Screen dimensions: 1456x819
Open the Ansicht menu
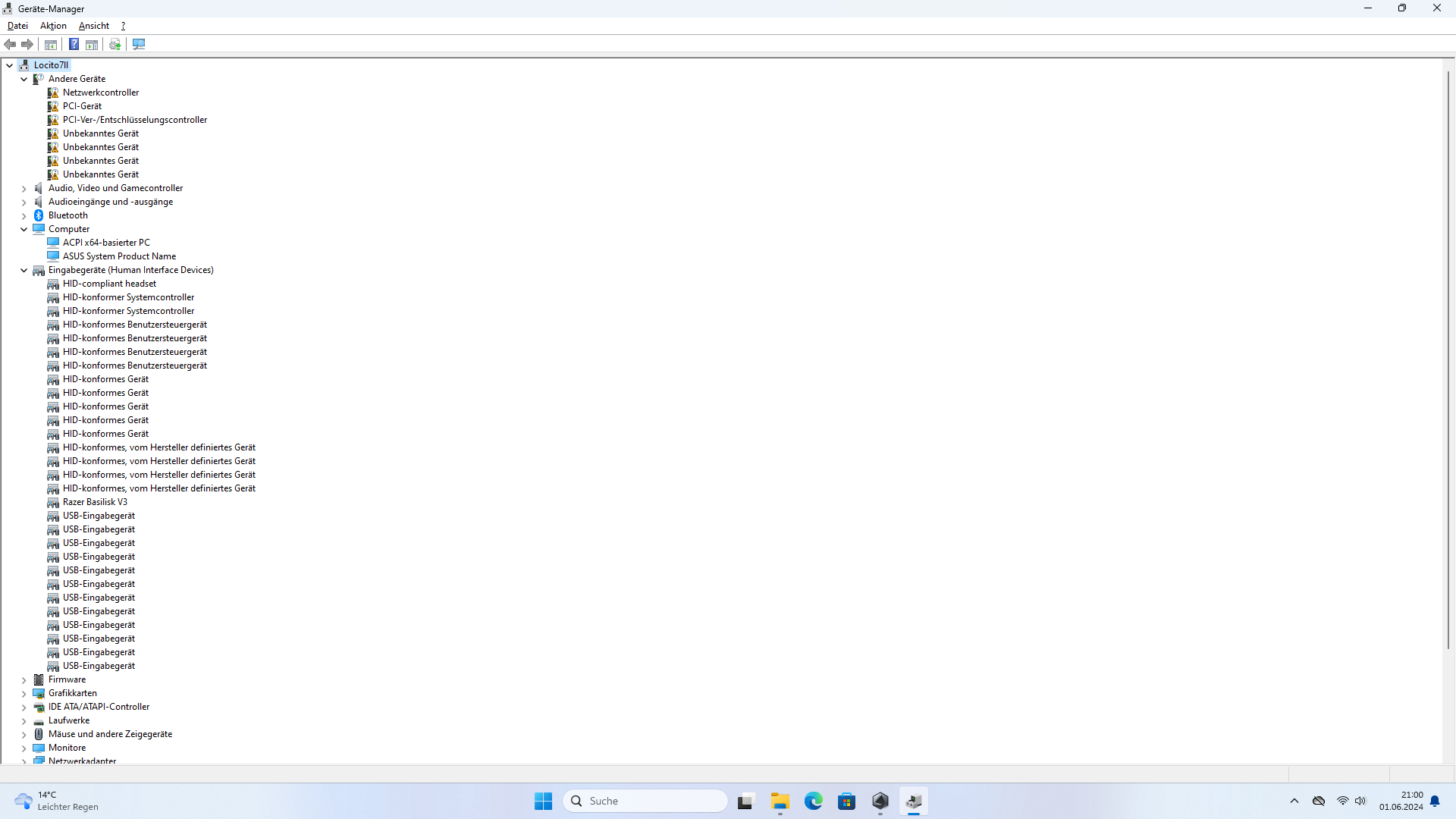pos(94,26)
